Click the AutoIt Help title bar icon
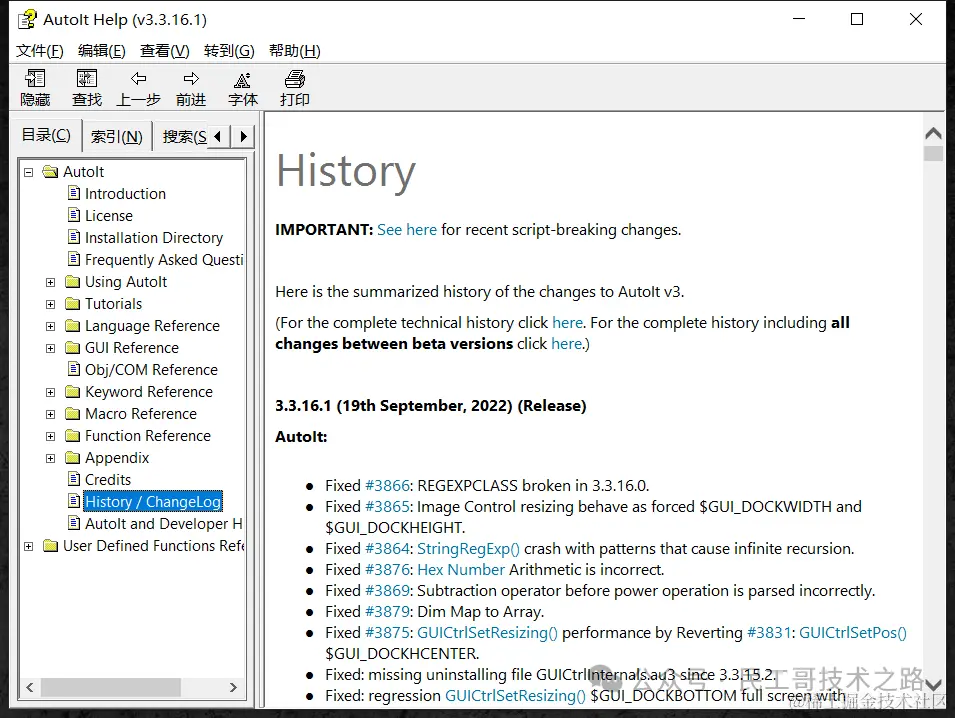This screenshot has width=955, height=718. tap(27, 20)
